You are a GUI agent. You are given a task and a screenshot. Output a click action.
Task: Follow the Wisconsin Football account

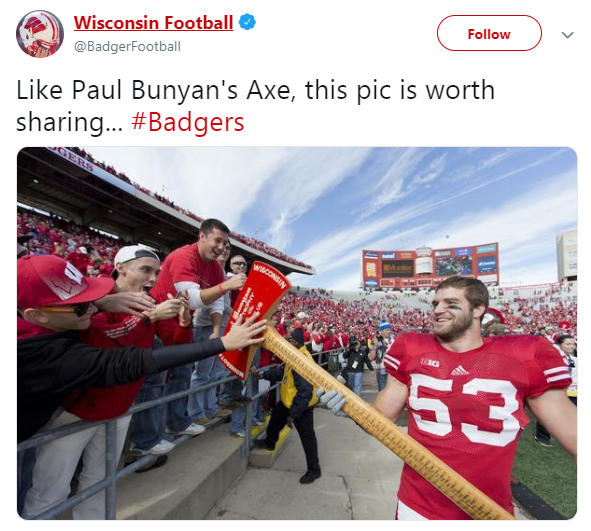coord(489,33)
